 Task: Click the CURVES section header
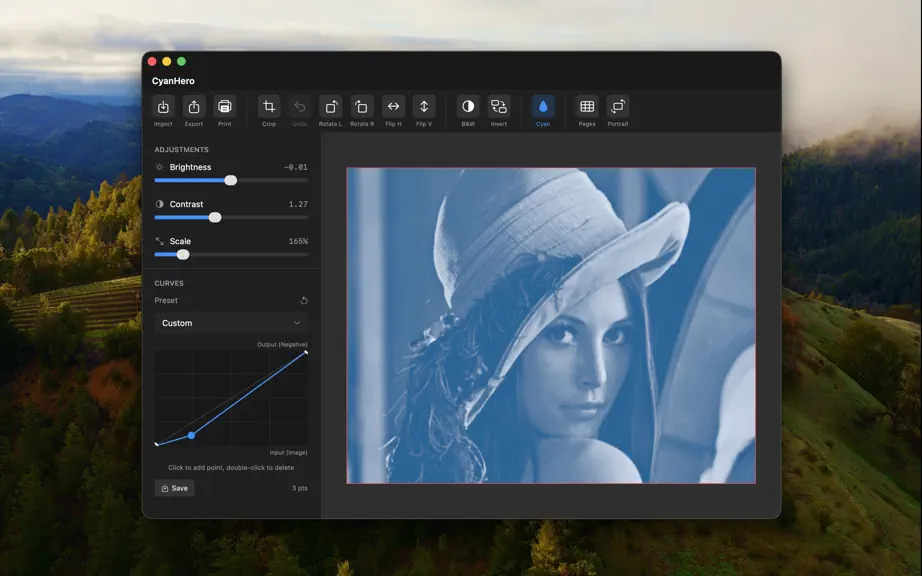(169, 283)
